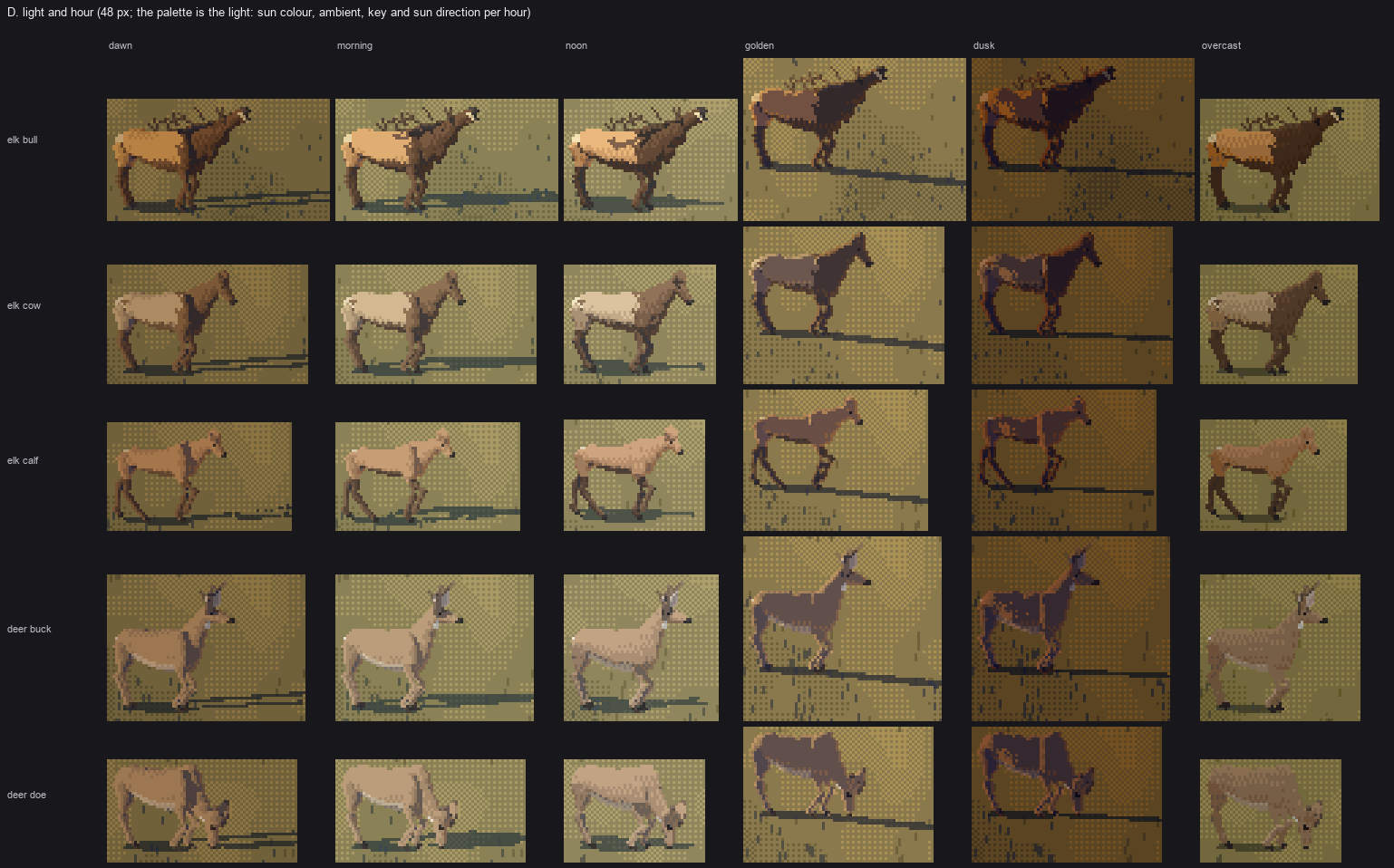Image resolution: width=1394 pixels, height=868 pixels.
Task: Click the 'dawn' column header
Action: click(x=121, y=45)
